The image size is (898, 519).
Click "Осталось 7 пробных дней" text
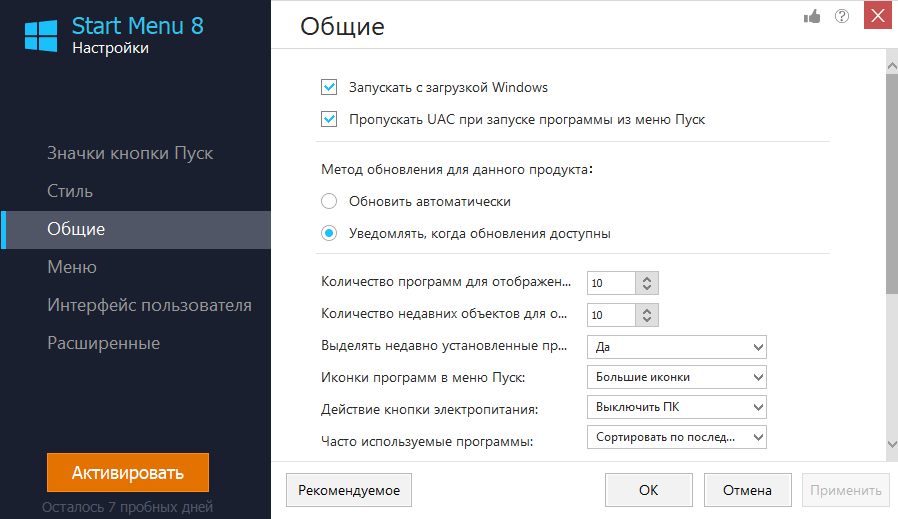point(127,507)
